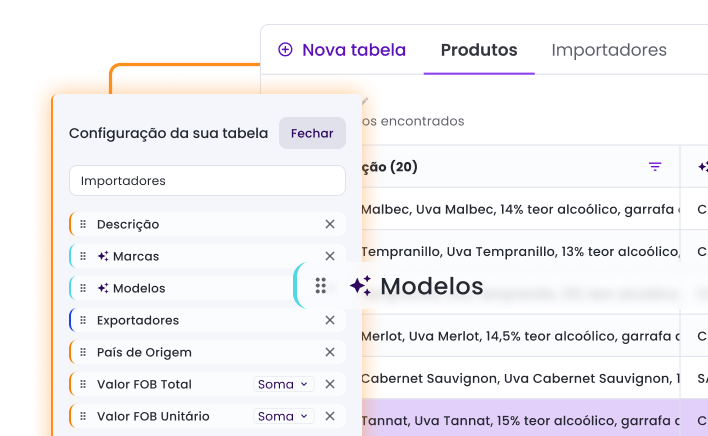708x436 pixels.
Task: Click the sparkle AI icon next to Marcas
Action: pos(103,256)
